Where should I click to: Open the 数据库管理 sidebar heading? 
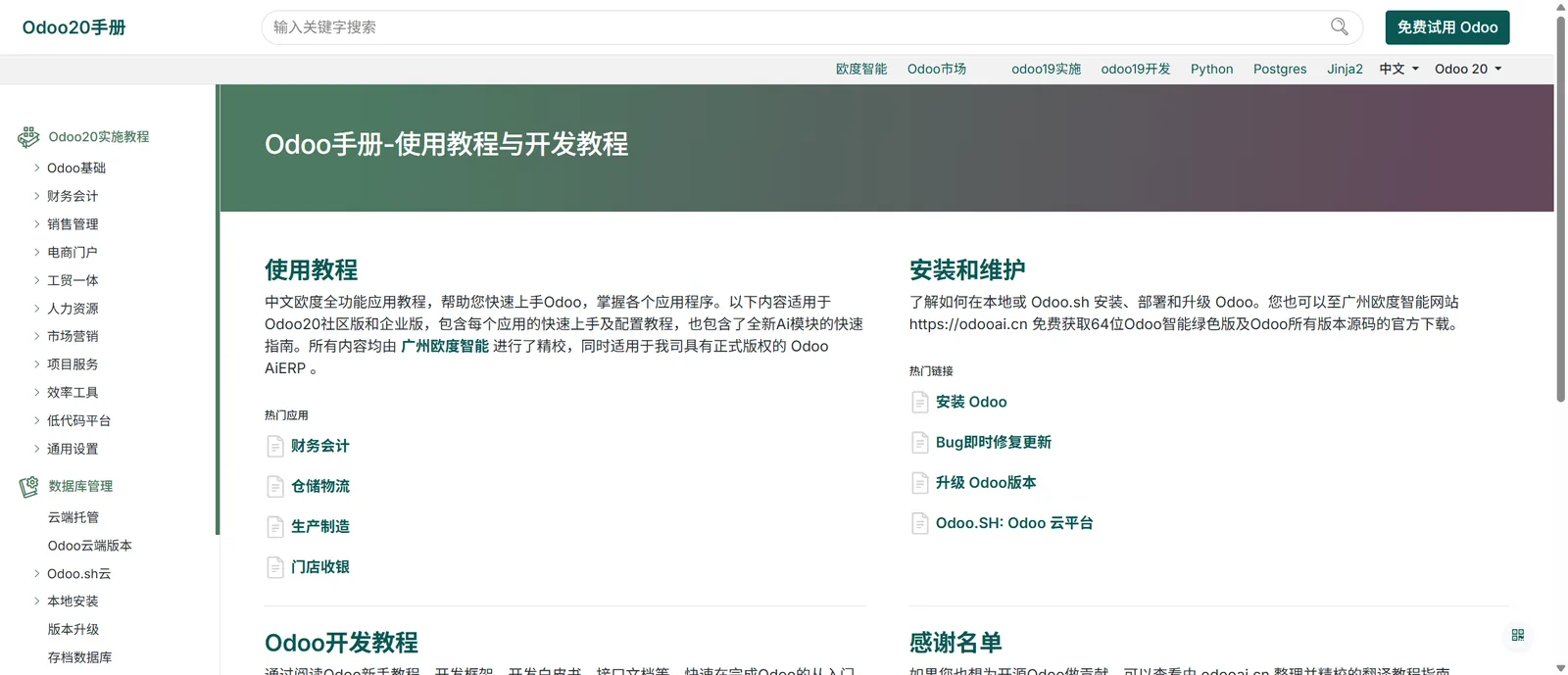[x=80, y=486]
